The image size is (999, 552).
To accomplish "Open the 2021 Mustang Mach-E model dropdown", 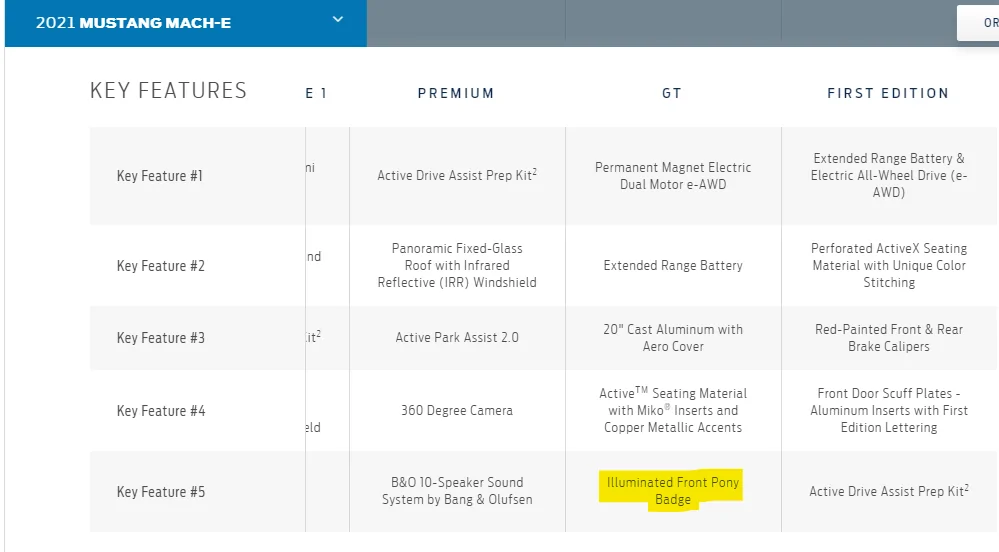I will click(185, 23).
